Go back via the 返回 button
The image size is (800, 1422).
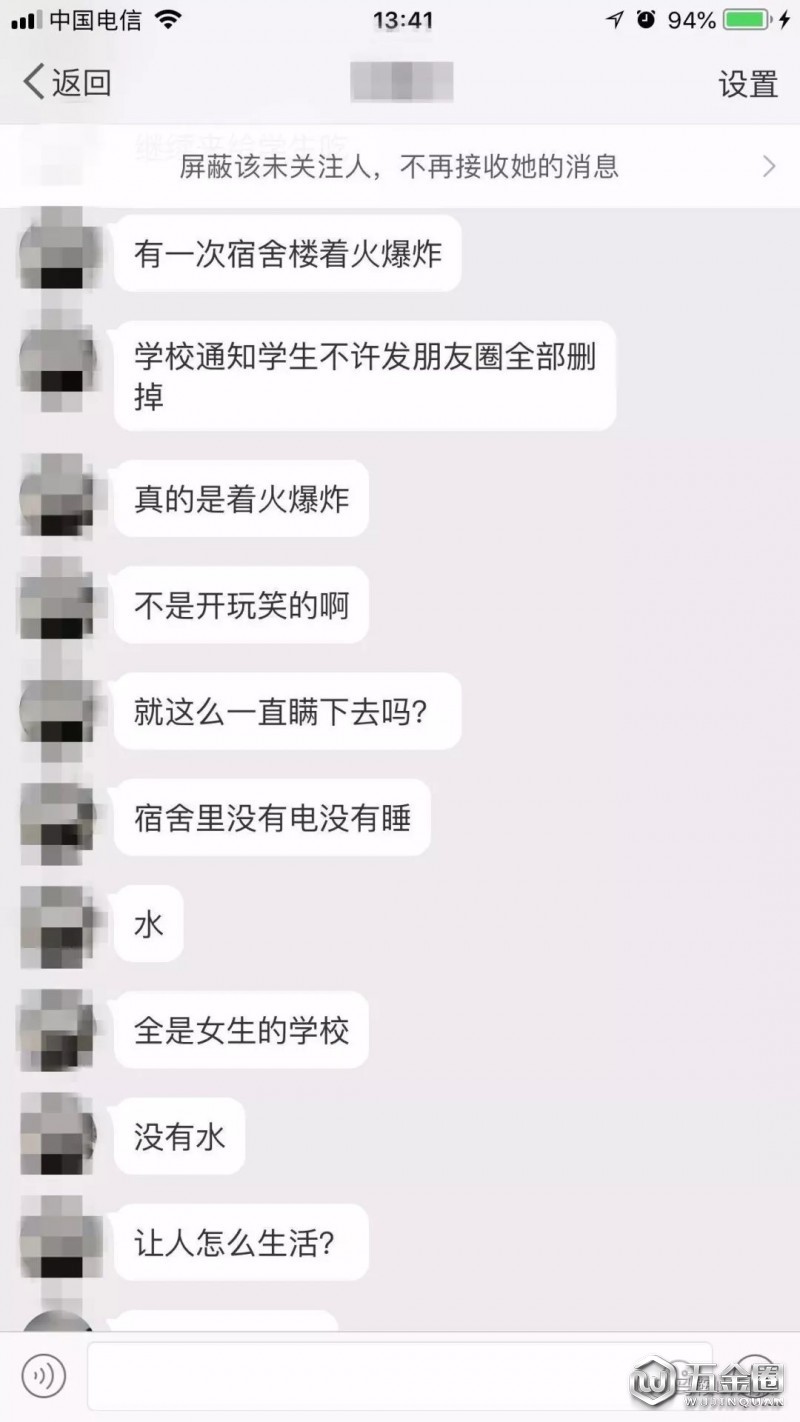click(67, 82)
